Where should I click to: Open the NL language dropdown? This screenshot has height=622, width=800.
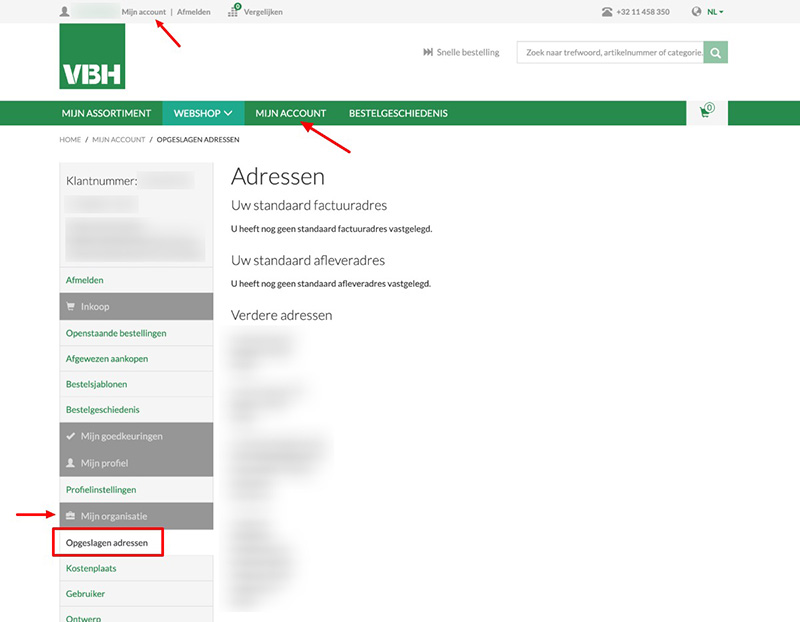click(715, 12)
